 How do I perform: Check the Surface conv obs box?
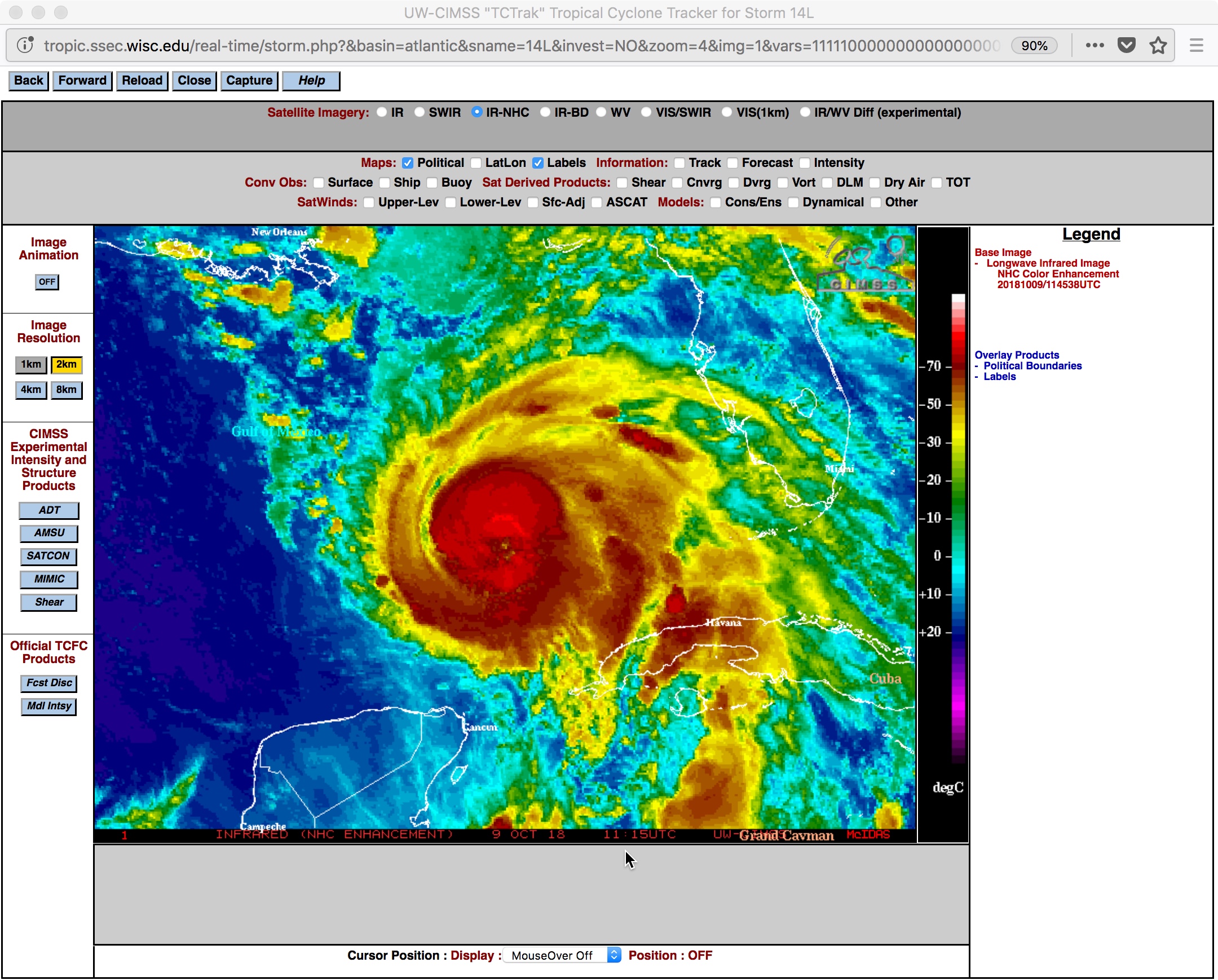(x=318, y=183)
